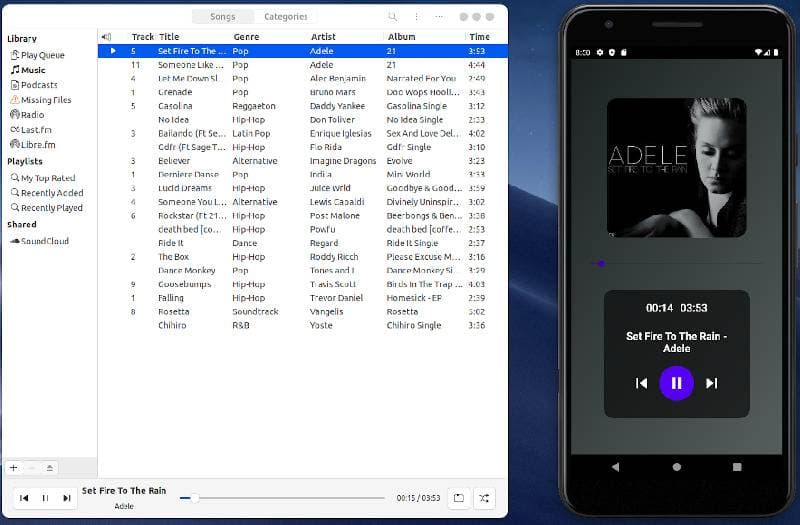Sort by the Time column header
800x525 pixels.
pyautogui.click(x=479, y=37)
